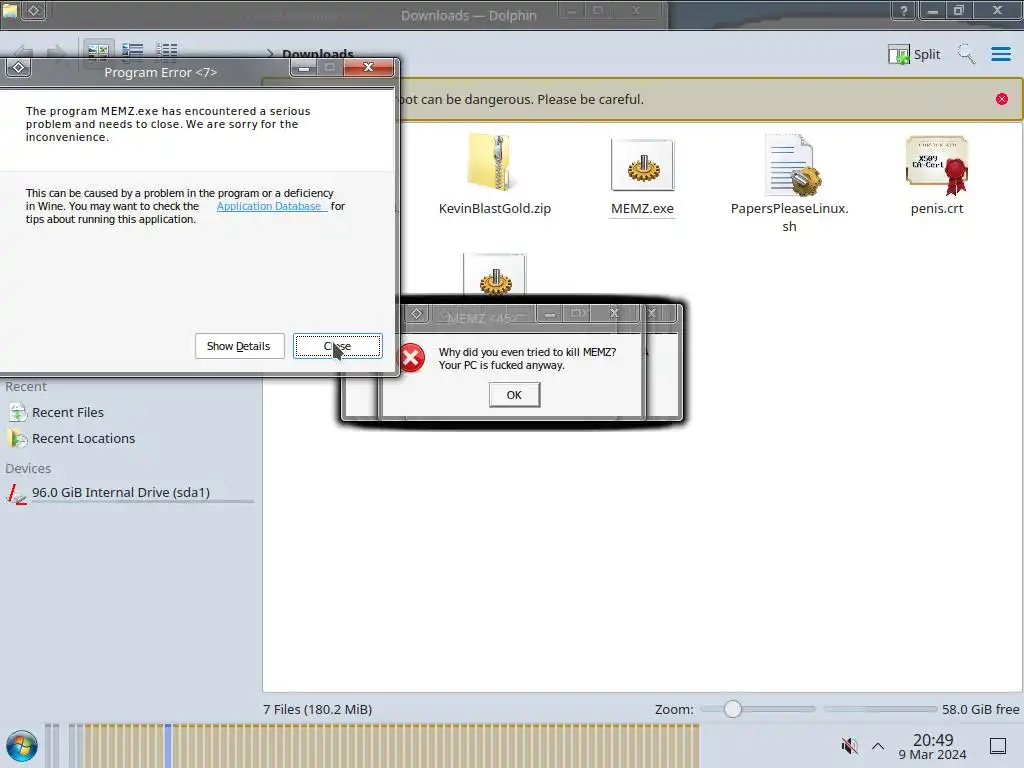Click the Dolphin title bar pin icon
1024x768 pixels.
tap(34, 10)
